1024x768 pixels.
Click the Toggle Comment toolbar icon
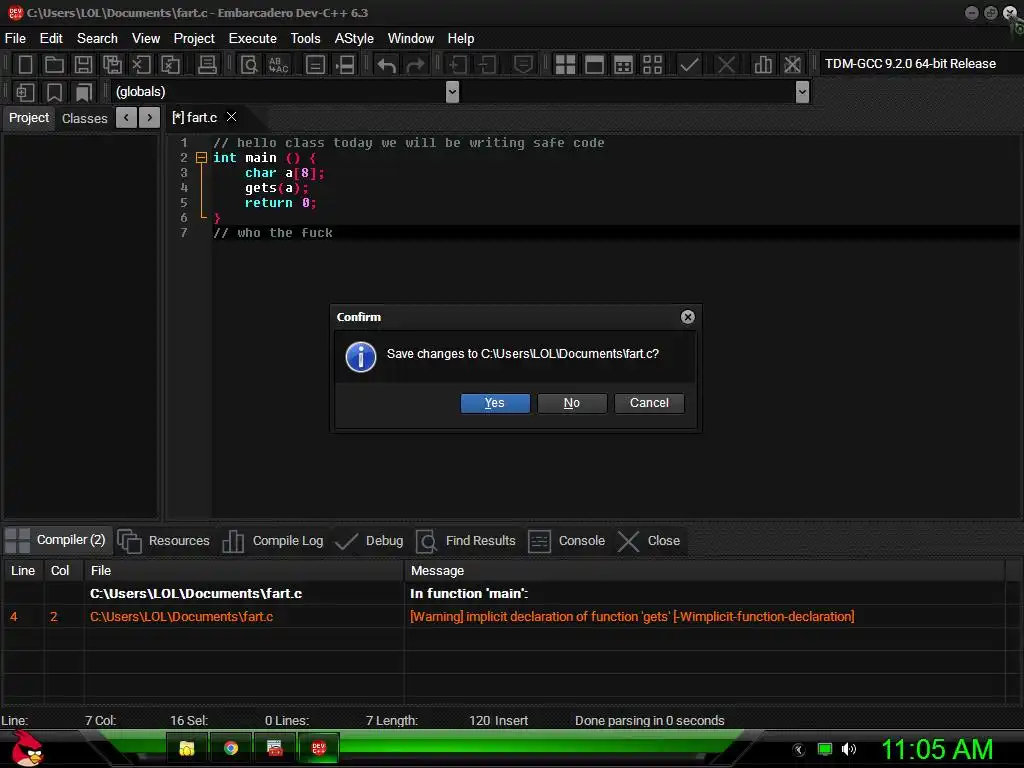point(523,65)
